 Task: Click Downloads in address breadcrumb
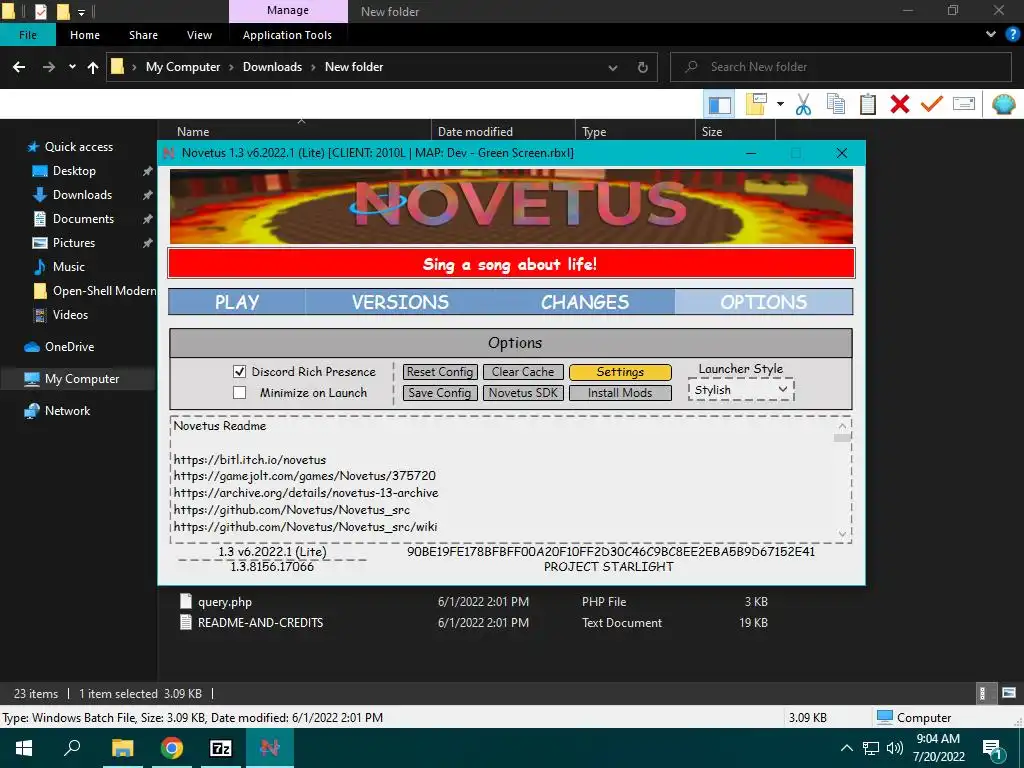272,67
